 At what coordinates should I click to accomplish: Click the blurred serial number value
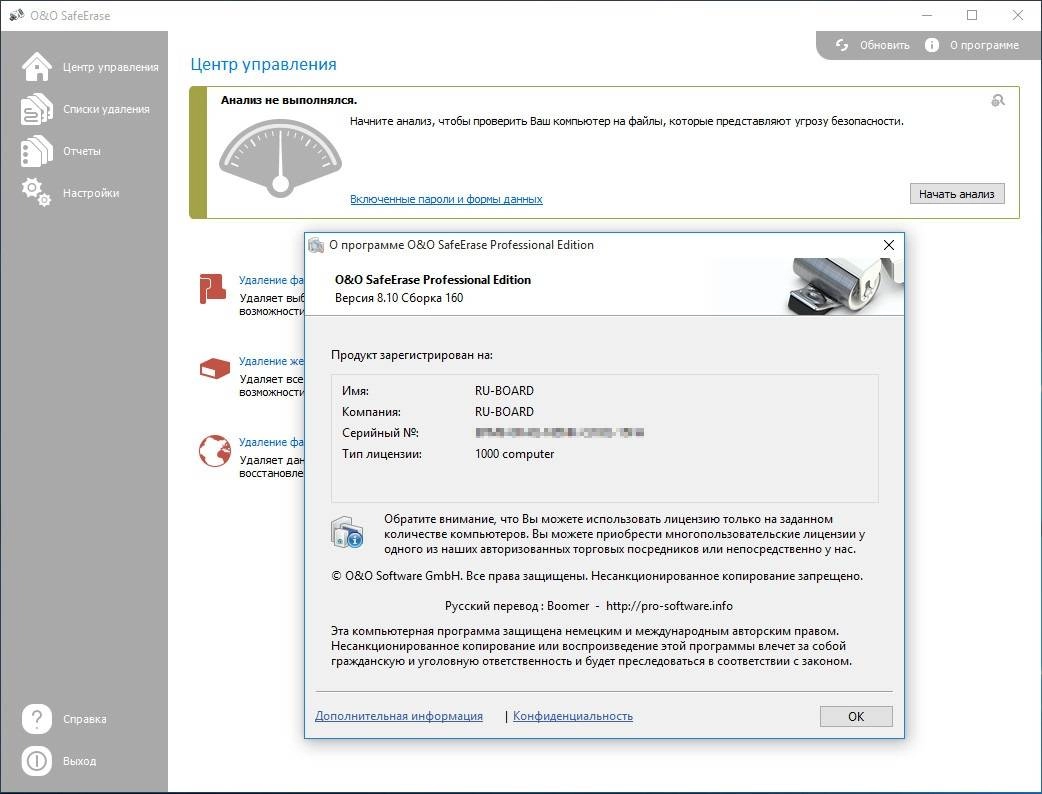(560, 433)
